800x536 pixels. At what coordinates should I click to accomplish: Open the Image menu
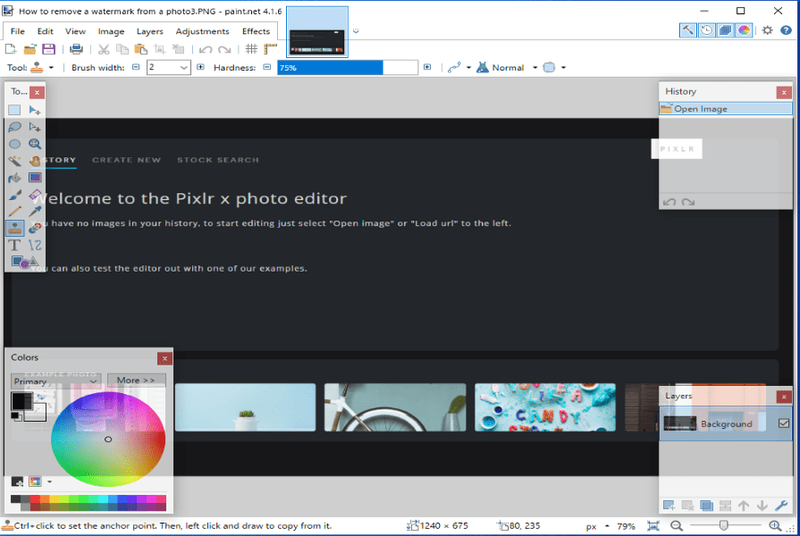111,31
